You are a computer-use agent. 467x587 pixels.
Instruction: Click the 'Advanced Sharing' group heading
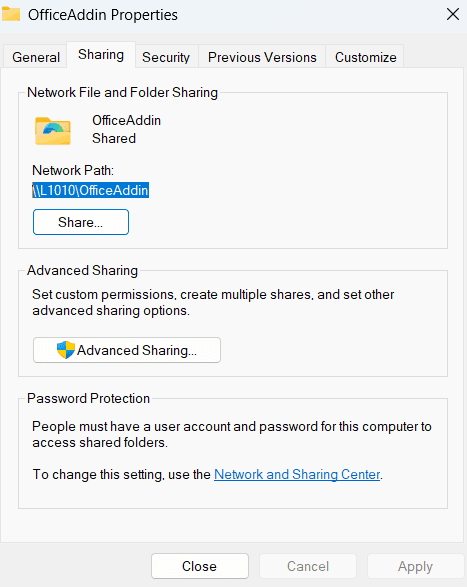(82, 270)
